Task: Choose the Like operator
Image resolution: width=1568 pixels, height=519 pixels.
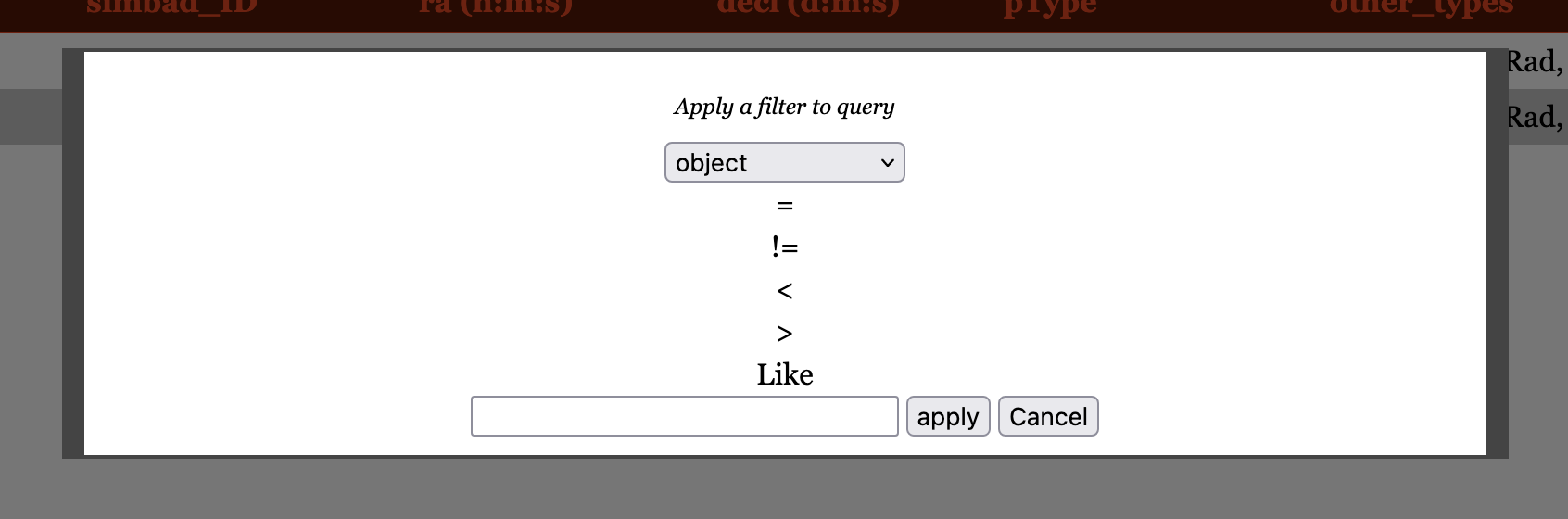Action: click(784, 374)
